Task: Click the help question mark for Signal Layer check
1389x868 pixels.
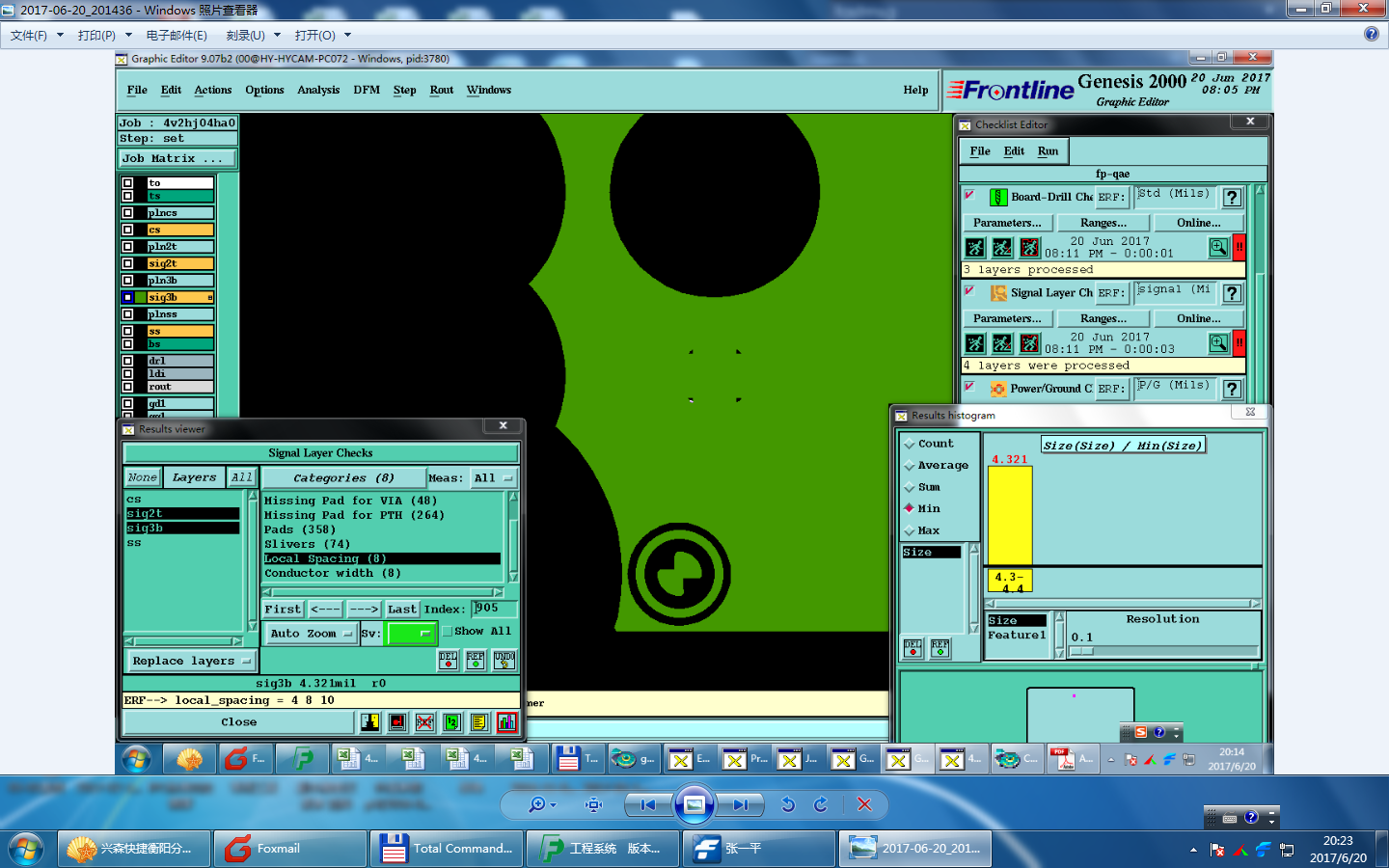Action: coord(1232,293)
